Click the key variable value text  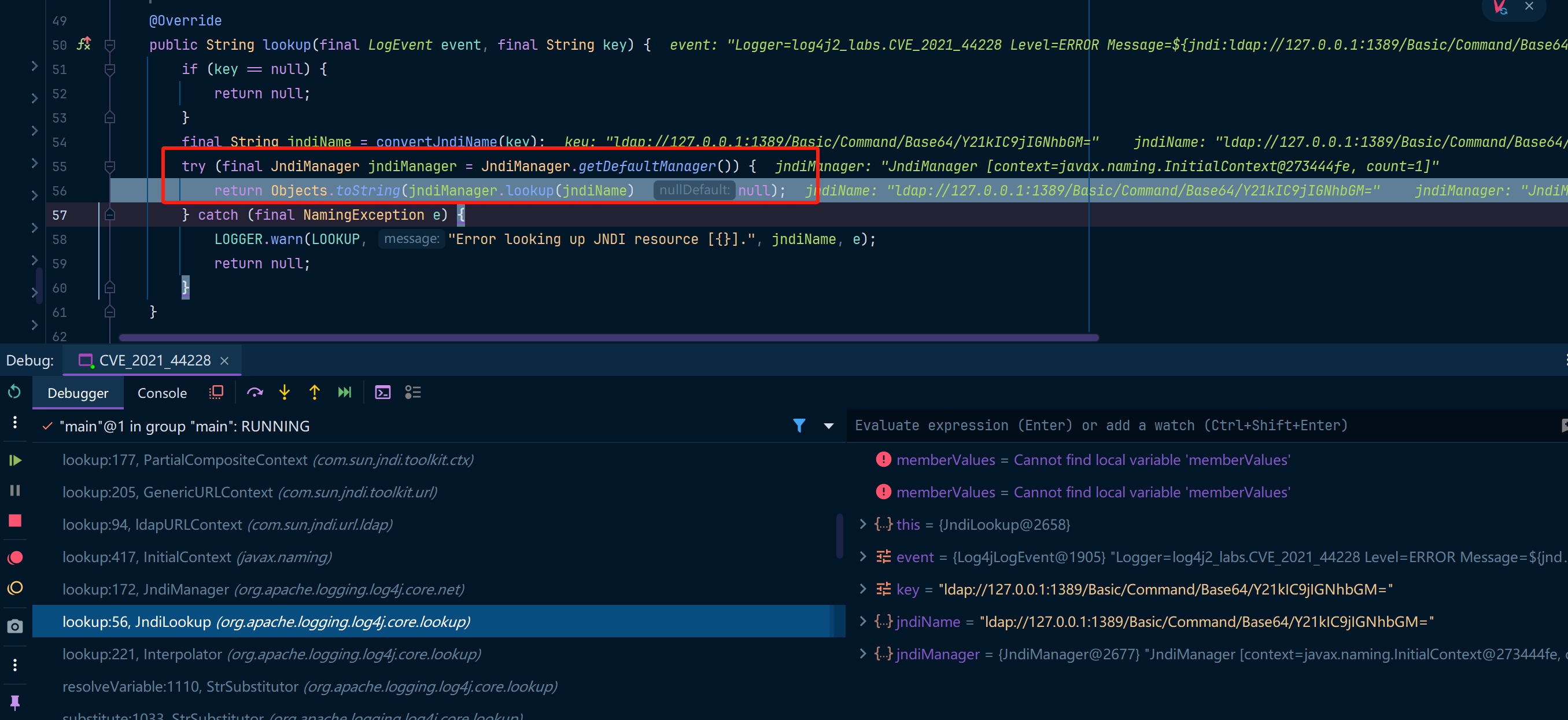[1165, 589]
